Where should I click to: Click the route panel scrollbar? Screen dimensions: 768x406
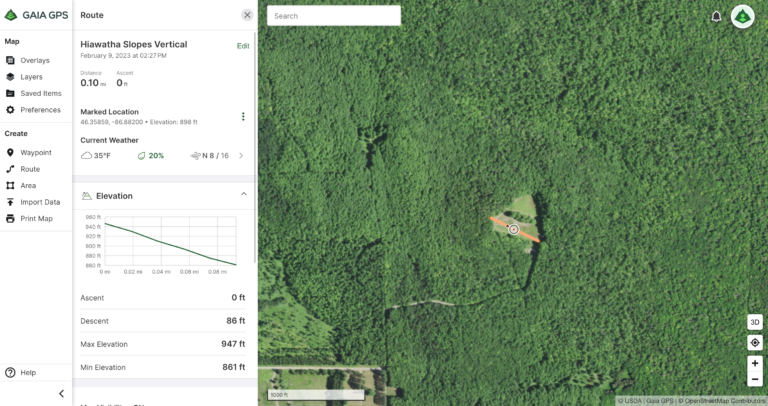tap(255, 147)
